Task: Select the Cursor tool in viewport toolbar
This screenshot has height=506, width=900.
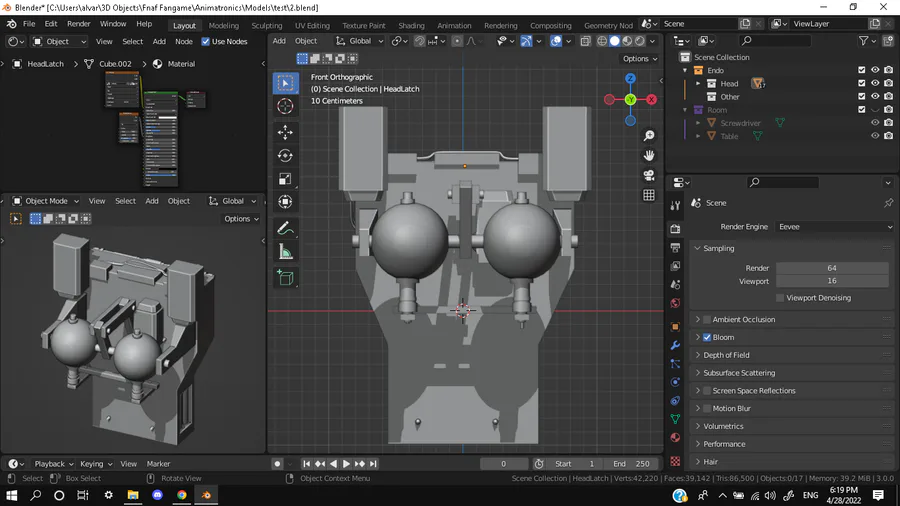Action: coord(286,106)
